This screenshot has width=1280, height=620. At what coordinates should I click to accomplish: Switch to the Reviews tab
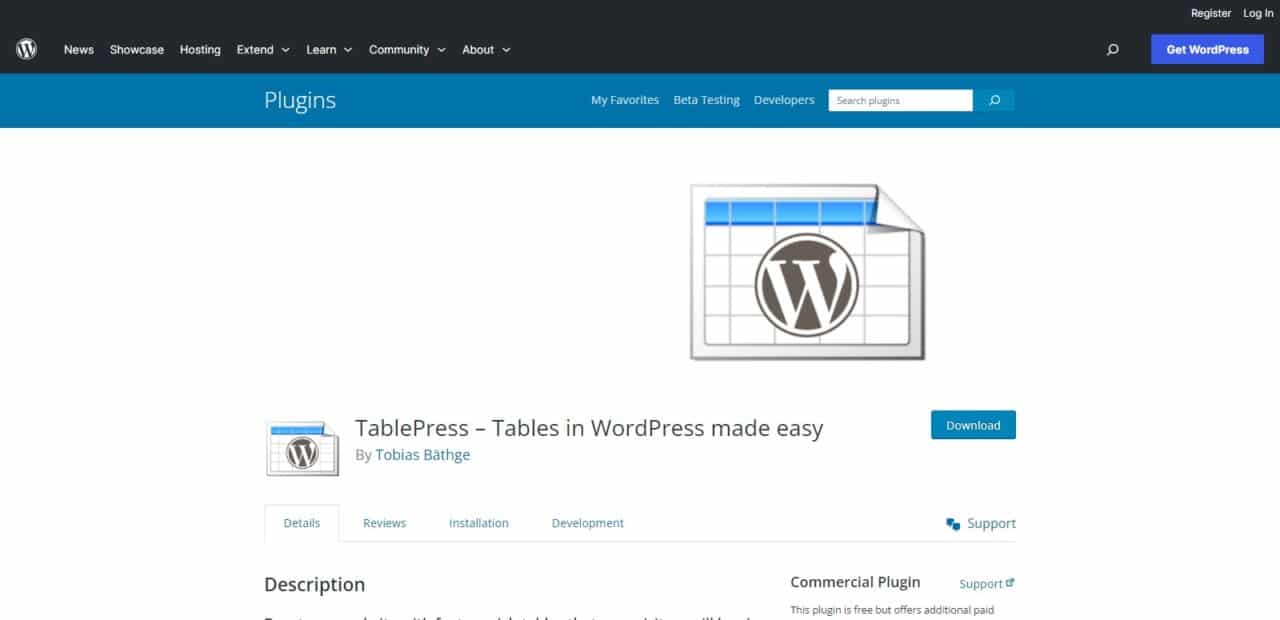pyautogui.click(x=385, y=523)
